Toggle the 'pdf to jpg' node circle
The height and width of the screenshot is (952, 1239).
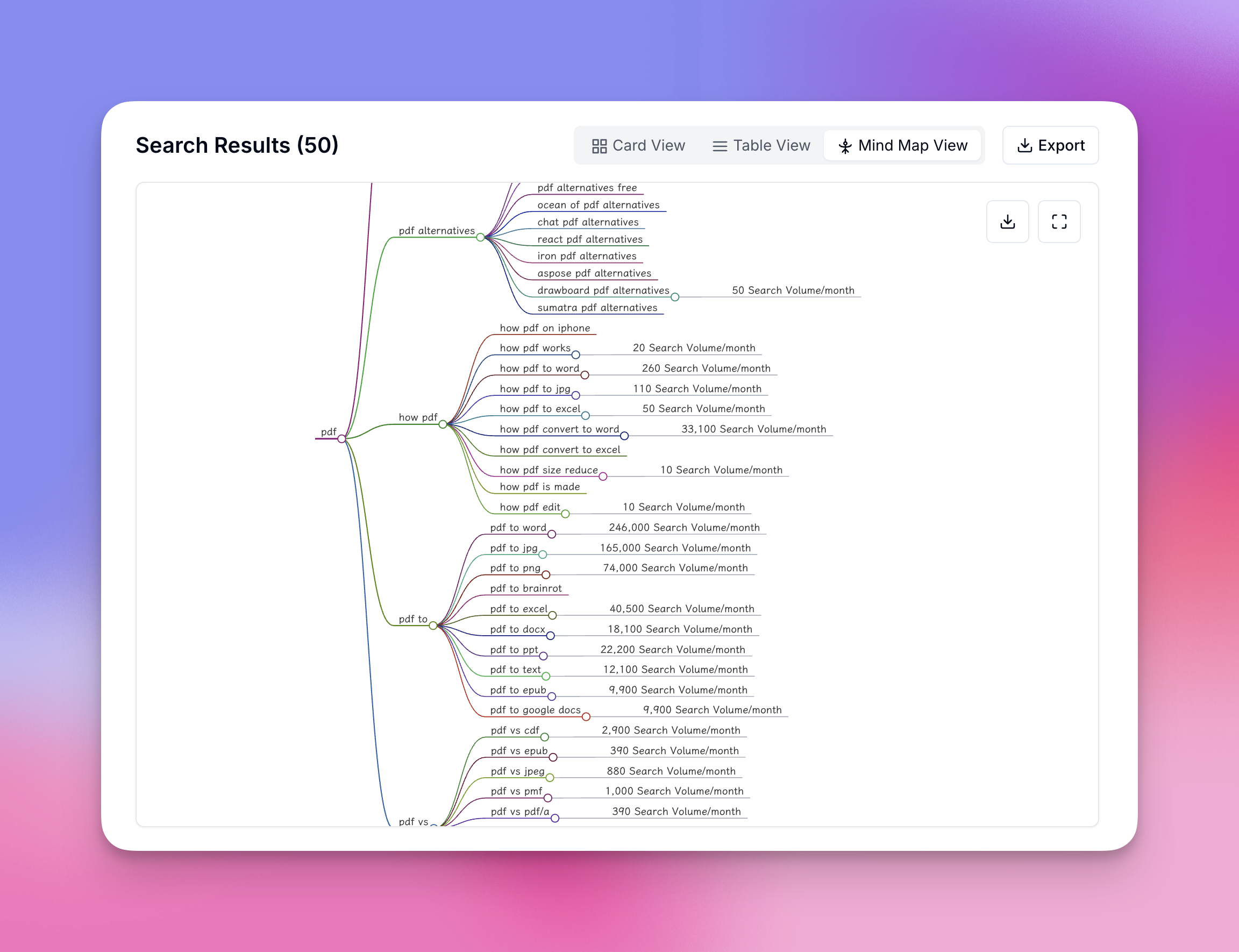click(543, 555)
